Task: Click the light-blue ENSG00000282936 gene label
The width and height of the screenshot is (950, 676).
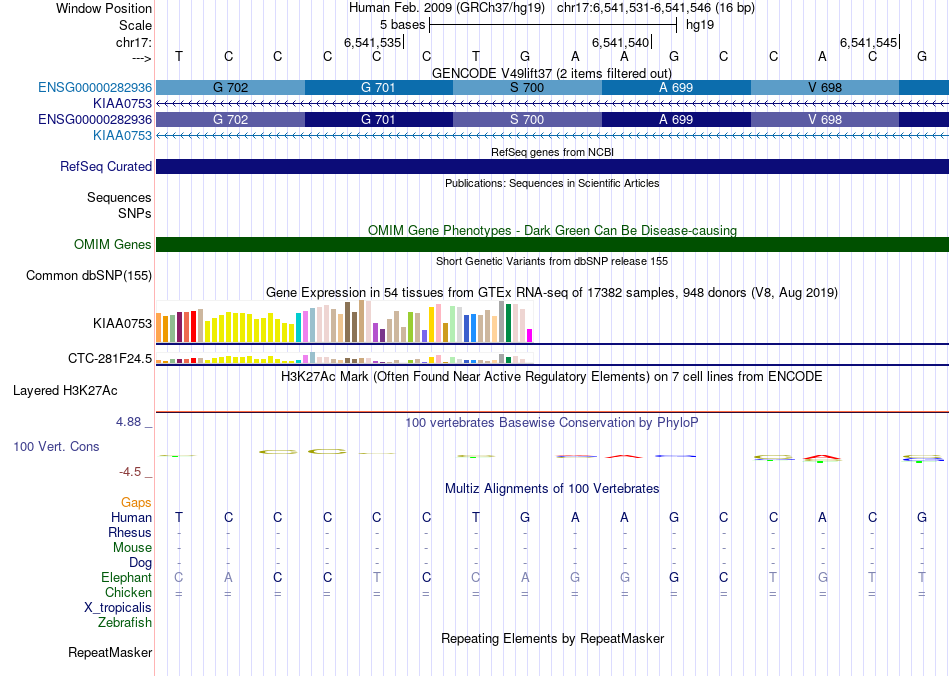Action: tap(95, 87)
